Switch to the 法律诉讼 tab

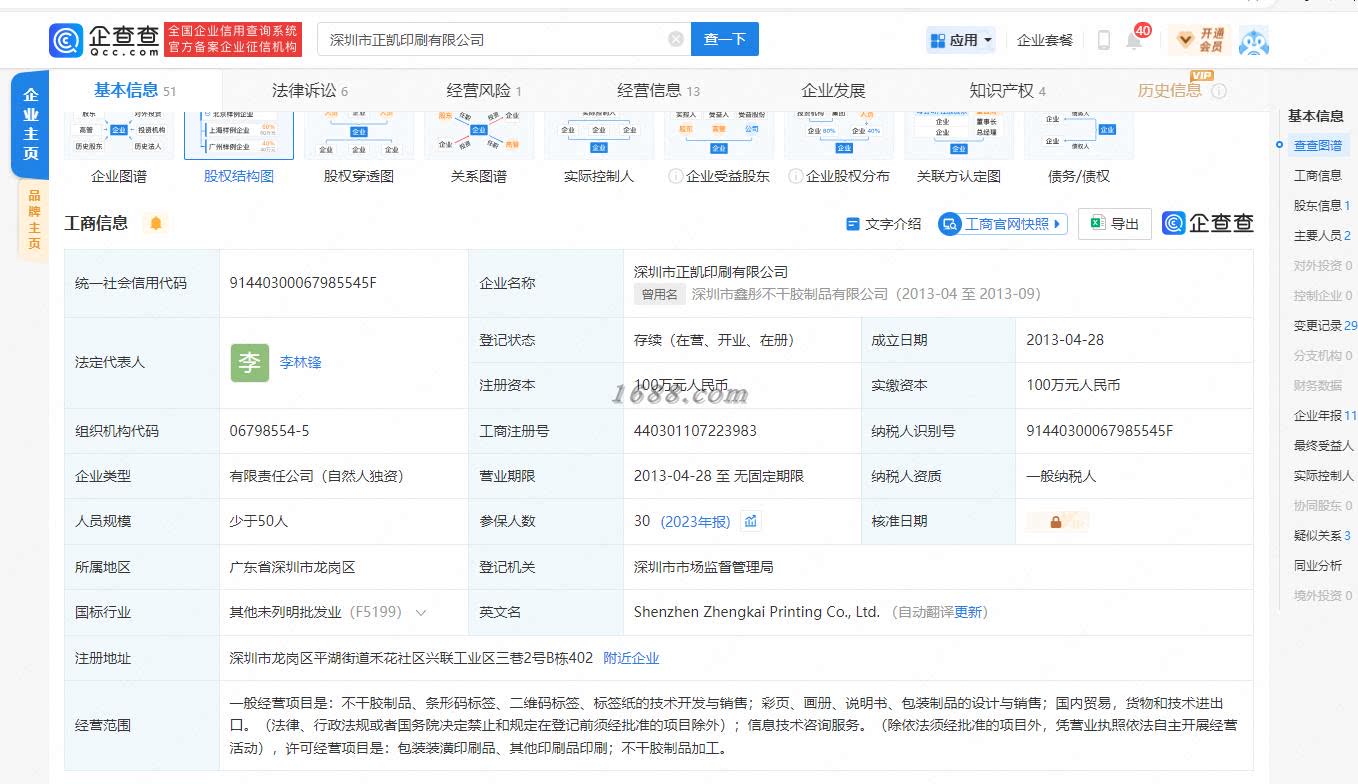[310, 91]
